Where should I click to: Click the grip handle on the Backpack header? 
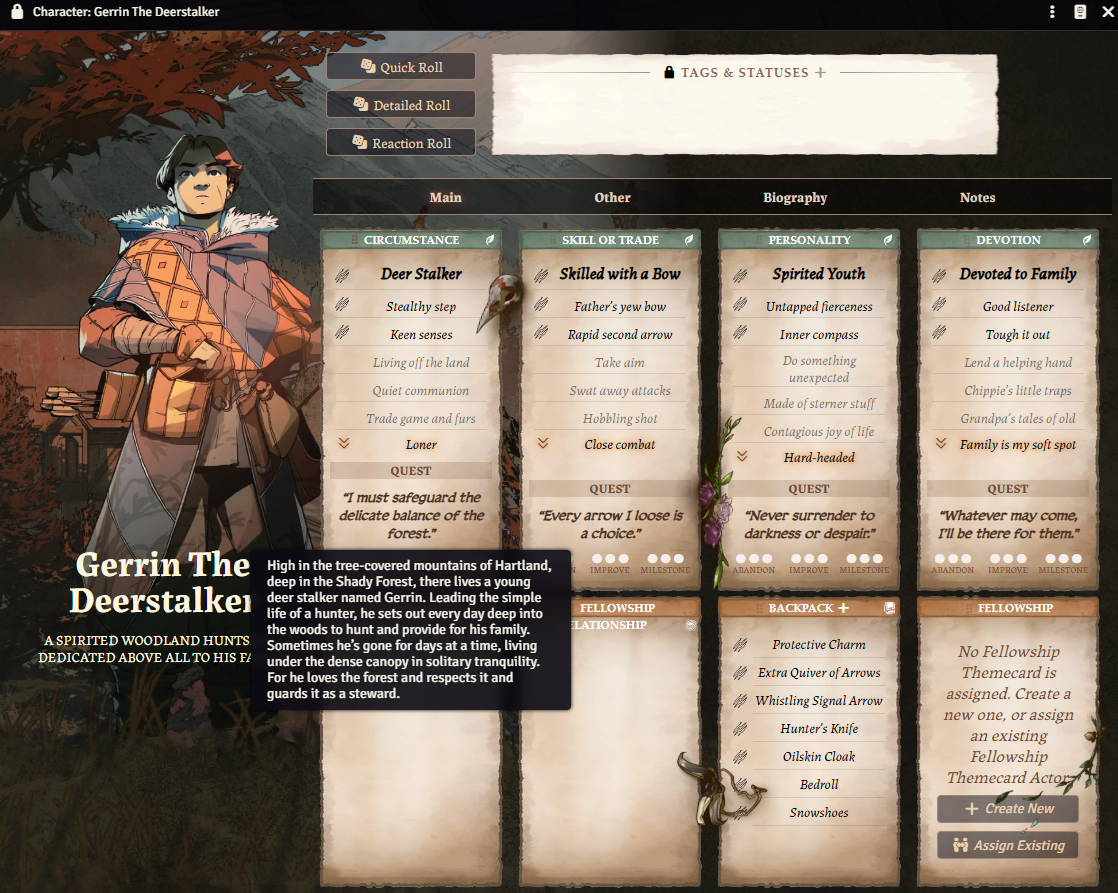[759, 608]
